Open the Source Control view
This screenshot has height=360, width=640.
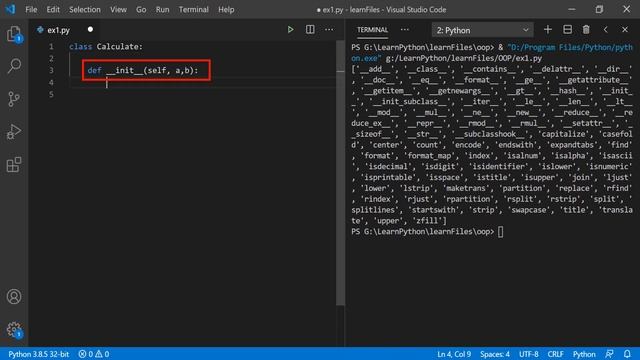coord(14,99)
